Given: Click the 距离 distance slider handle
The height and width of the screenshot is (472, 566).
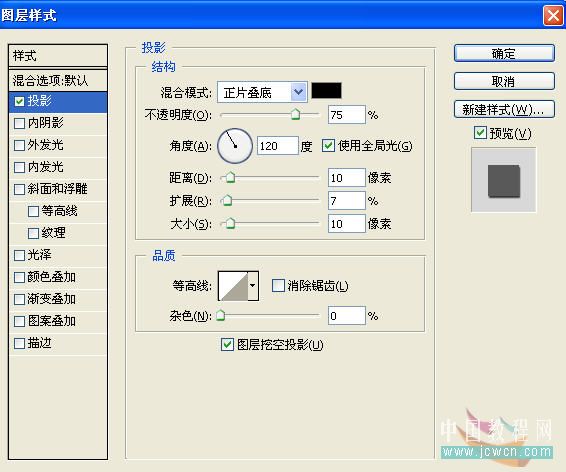Looking at the screenshot, I should click(230, 177).
